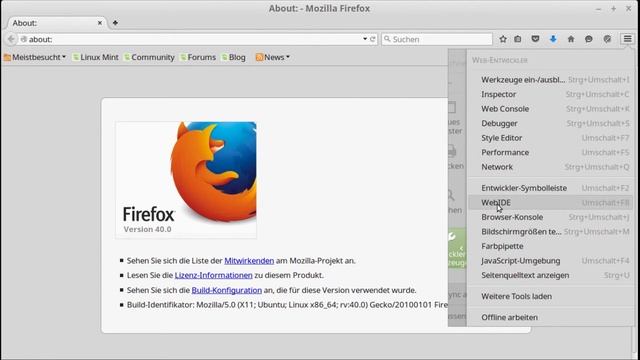Click the site identity icon in URL bar
The height and width of the screenshot is (360, 640).
click(24, 39)
